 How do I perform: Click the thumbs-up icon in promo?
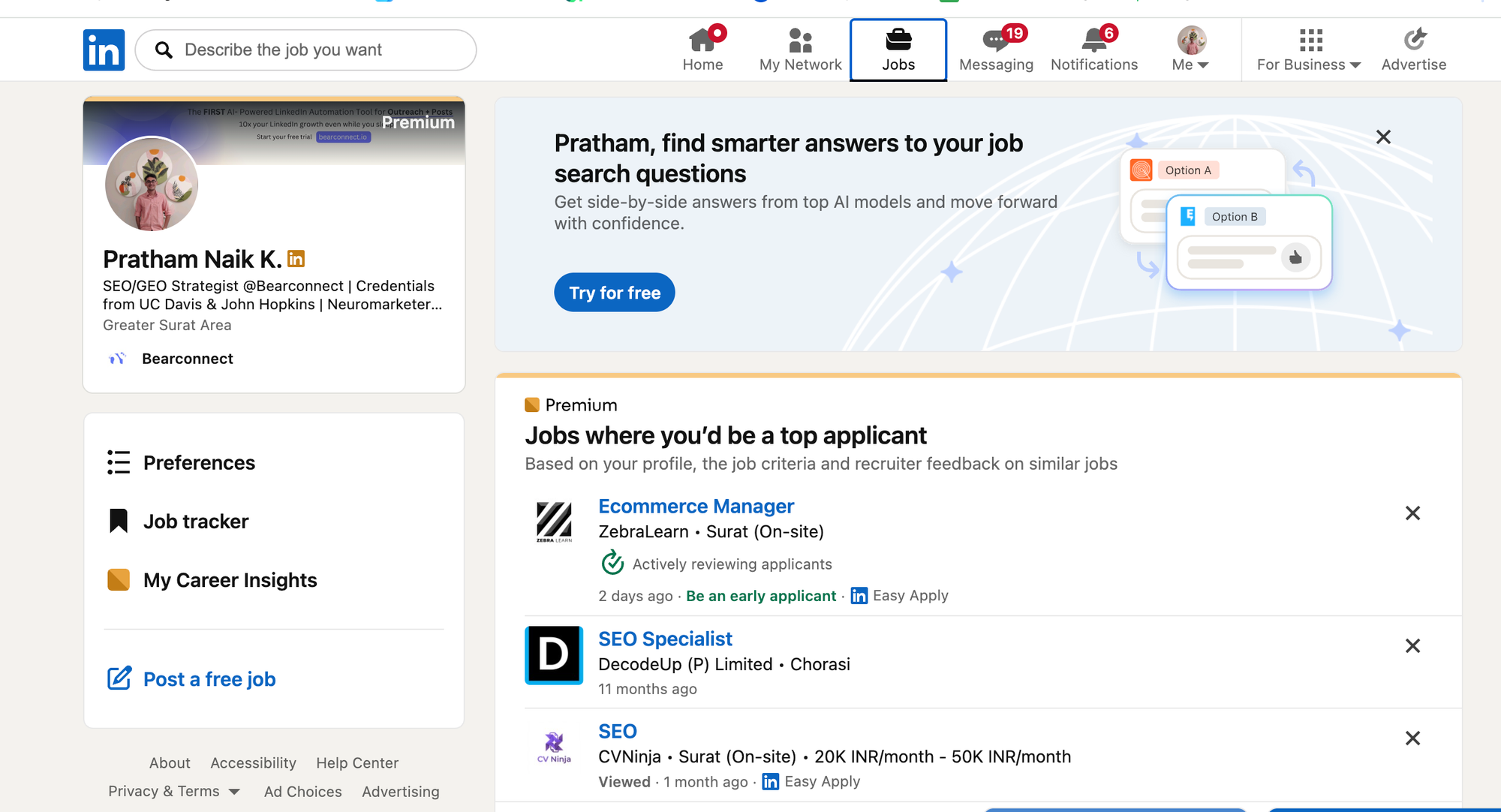(x=1295, y=257)
